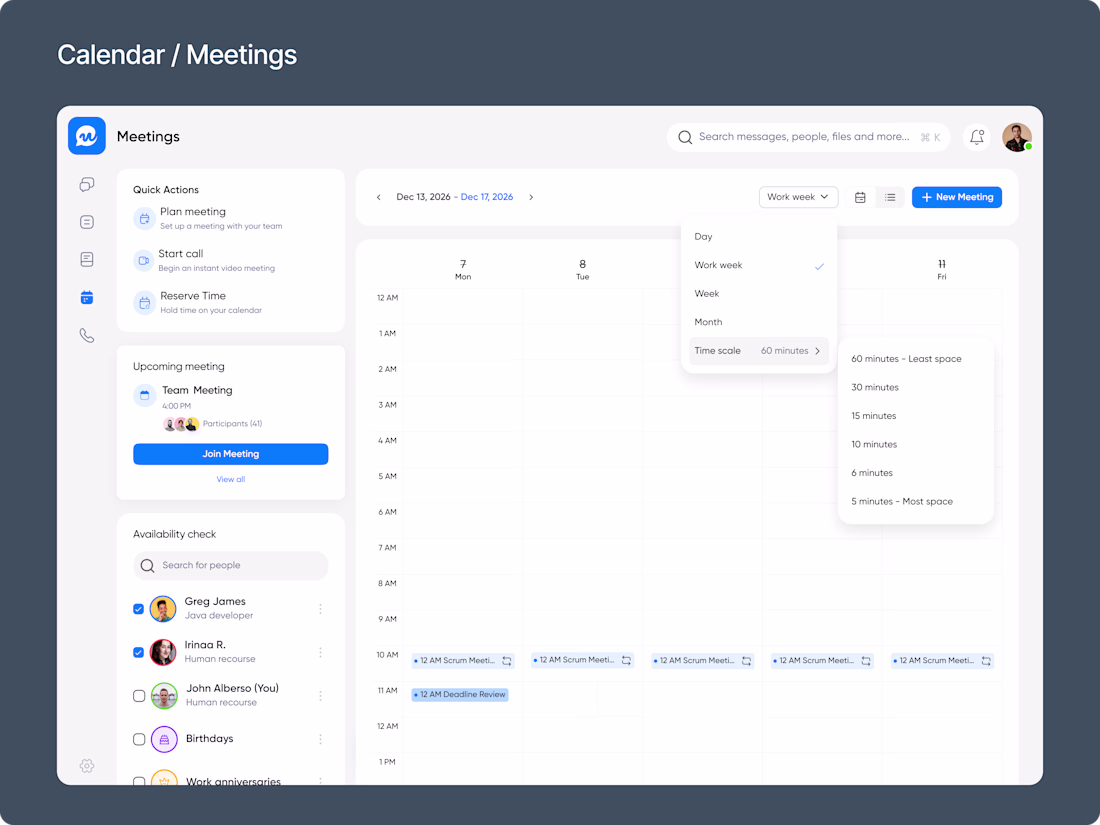Select Tuesday 8 column header
The width and height of the screenshot is (1100, 825).
(582, 269)
